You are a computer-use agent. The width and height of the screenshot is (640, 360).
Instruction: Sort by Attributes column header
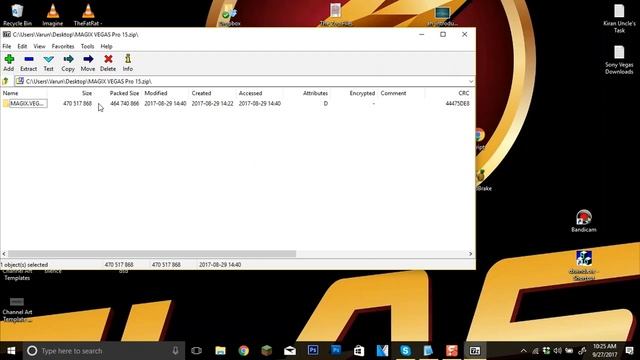(x=315, y=93)
